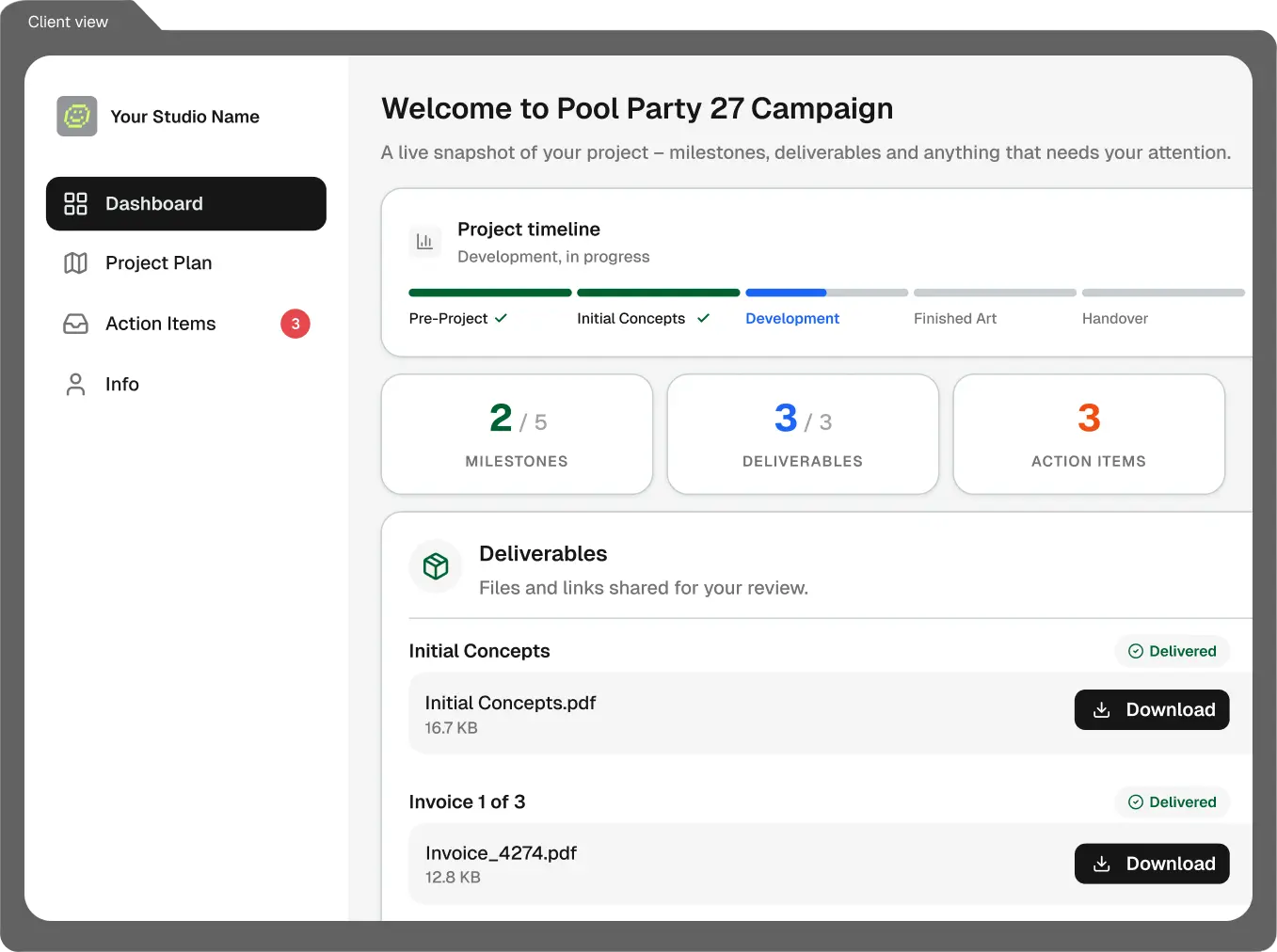Click the 16.7 KB file size

point(451,728)
